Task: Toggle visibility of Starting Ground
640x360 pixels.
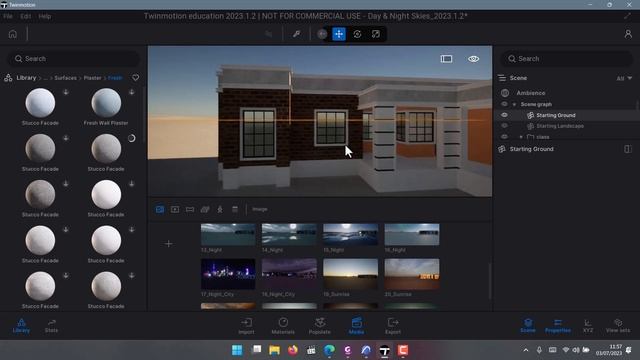Action: [504, 115]
